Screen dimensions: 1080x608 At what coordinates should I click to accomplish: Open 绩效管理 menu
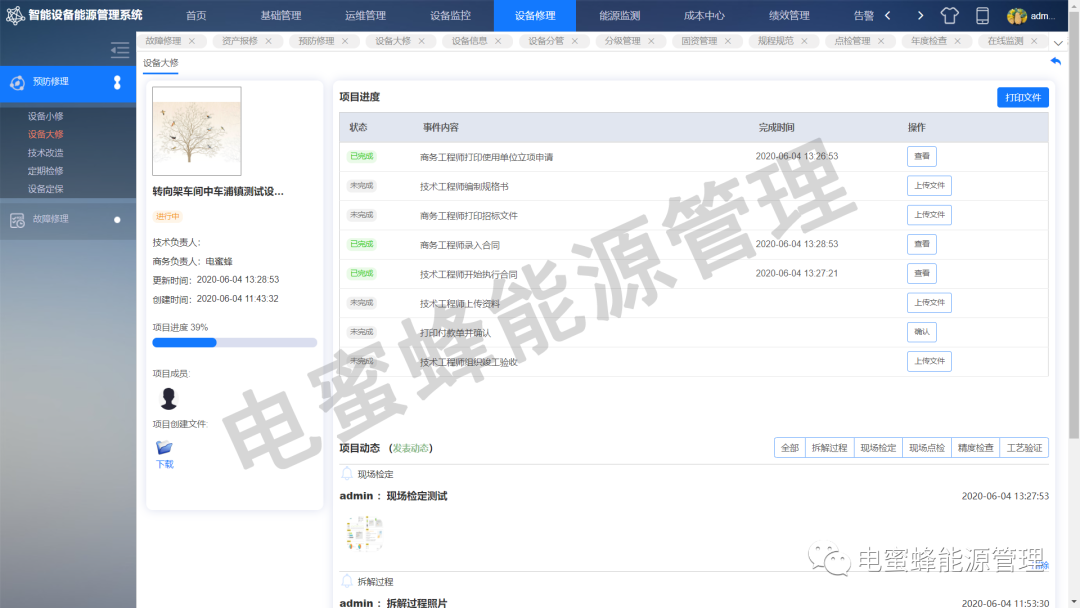789,15
